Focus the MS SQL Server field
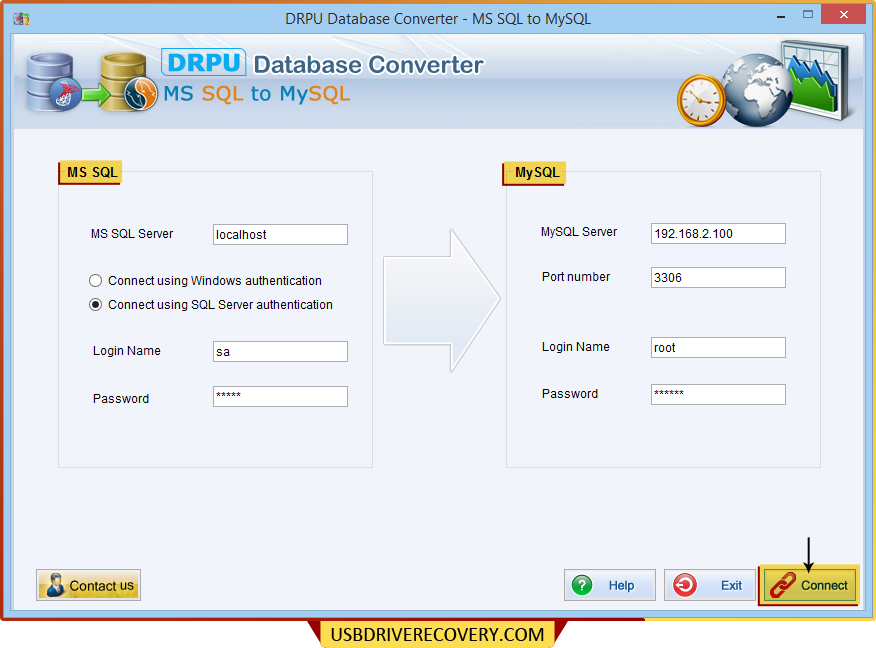Screen dimensions: 876x648 pyautogui.click(x=280, y=235)
